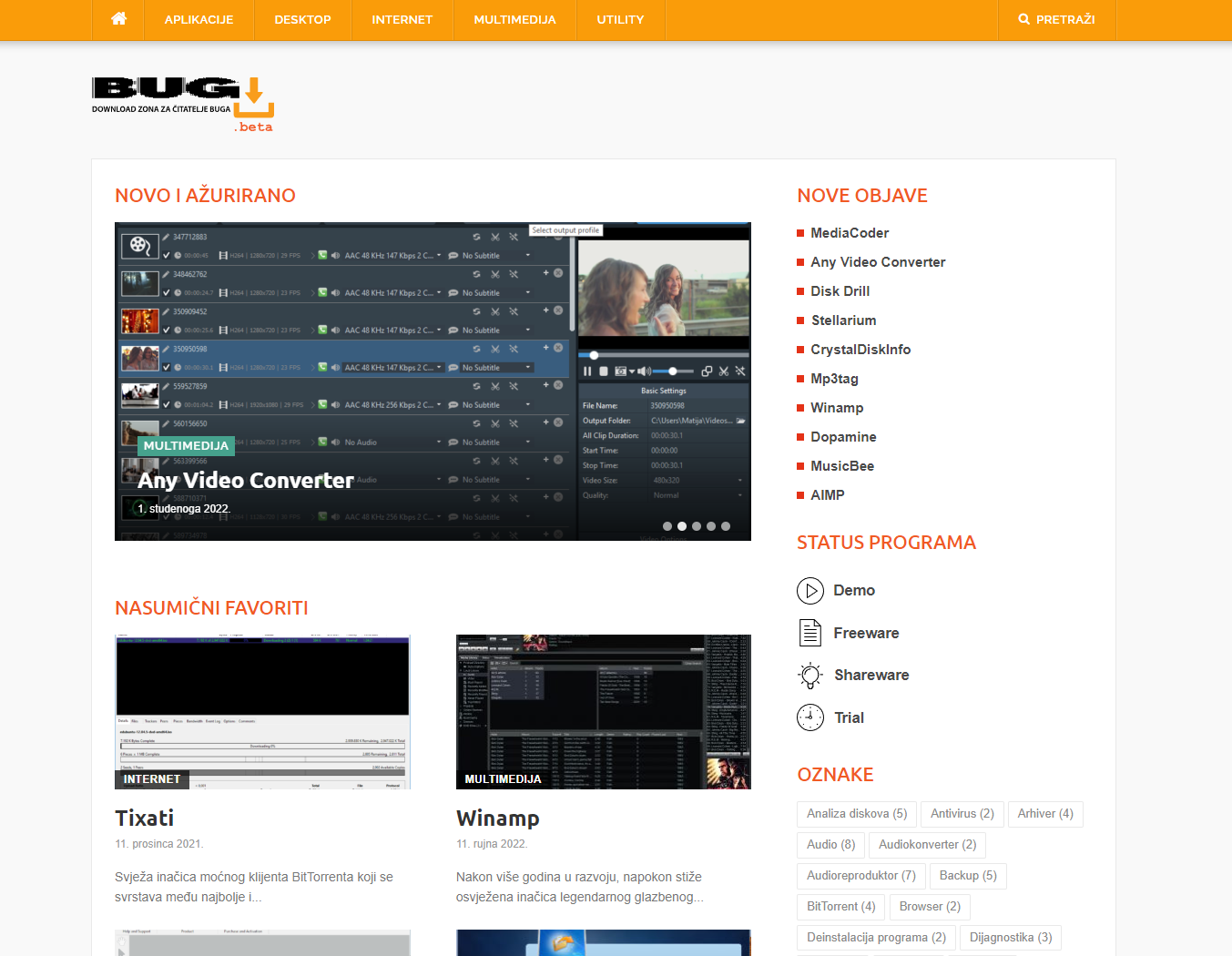Click slider date 1. studenoga 2022.

pos(183,509)
